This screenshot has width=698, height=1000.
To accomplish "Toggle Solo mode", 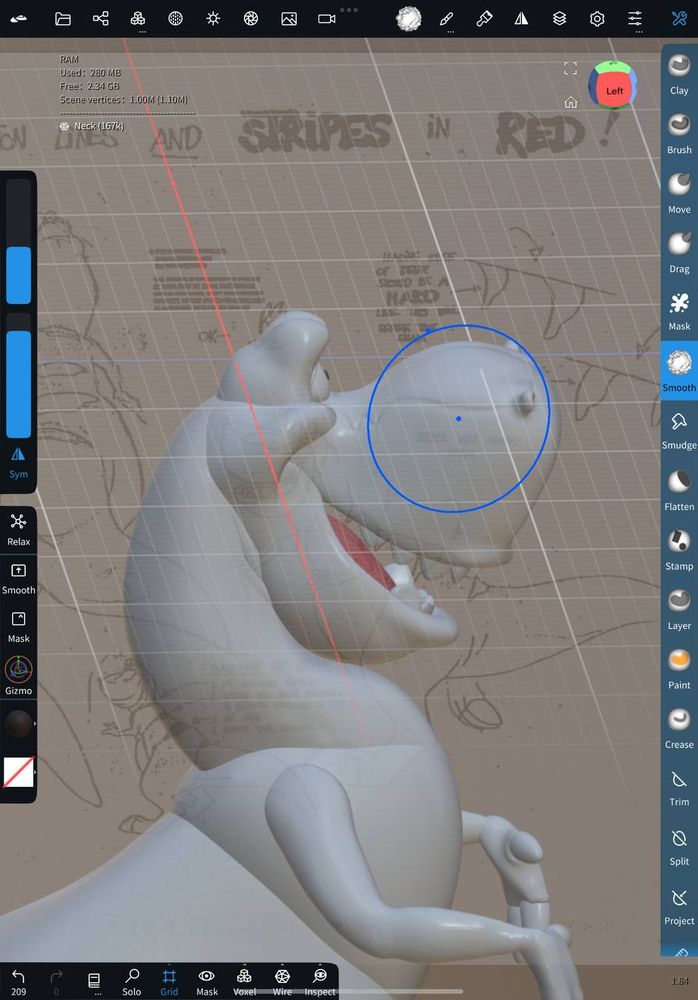I will point(131,982).
